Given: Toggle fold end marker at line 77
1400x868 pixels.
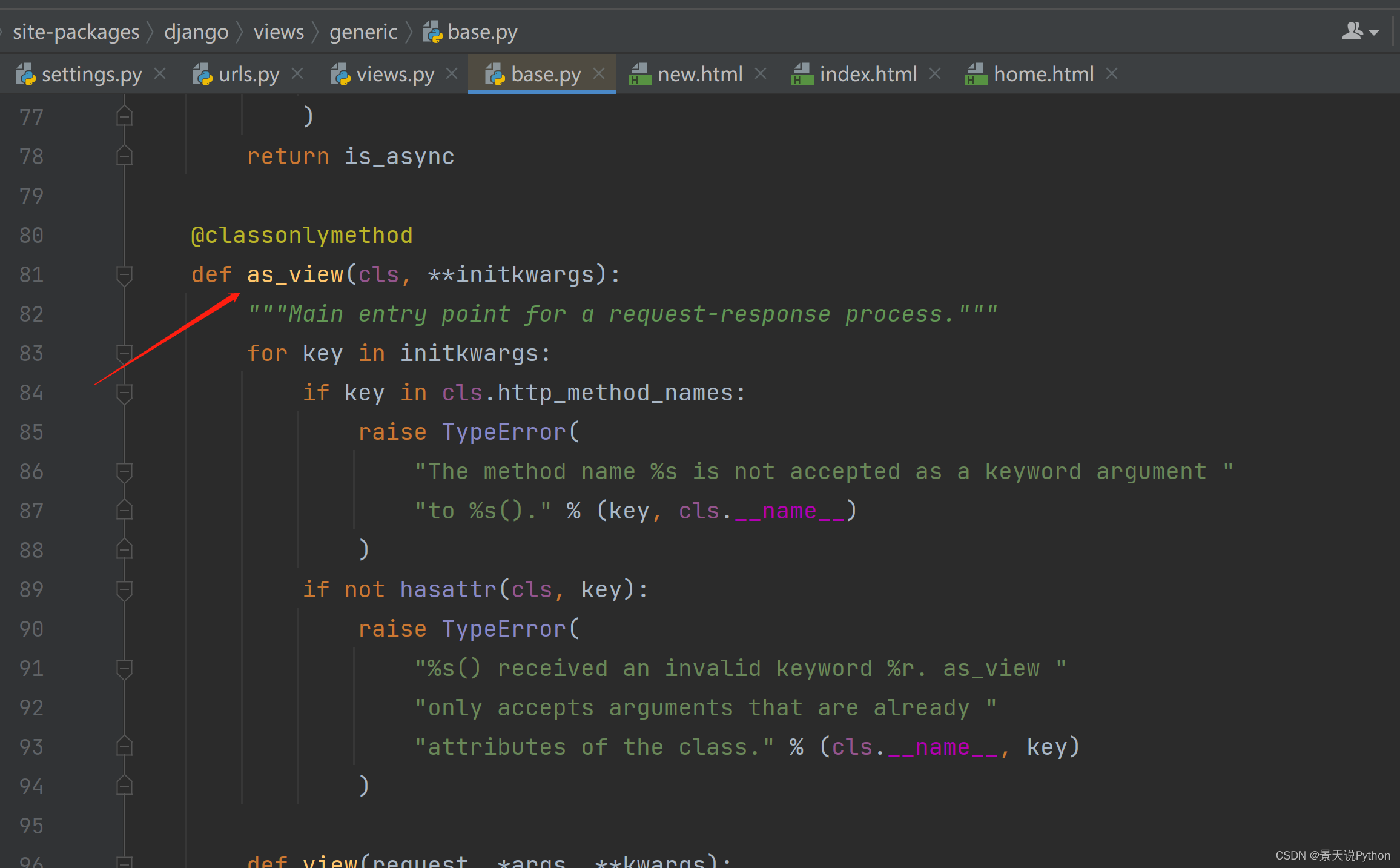Looking at the screenshot, I should point(125,116).
